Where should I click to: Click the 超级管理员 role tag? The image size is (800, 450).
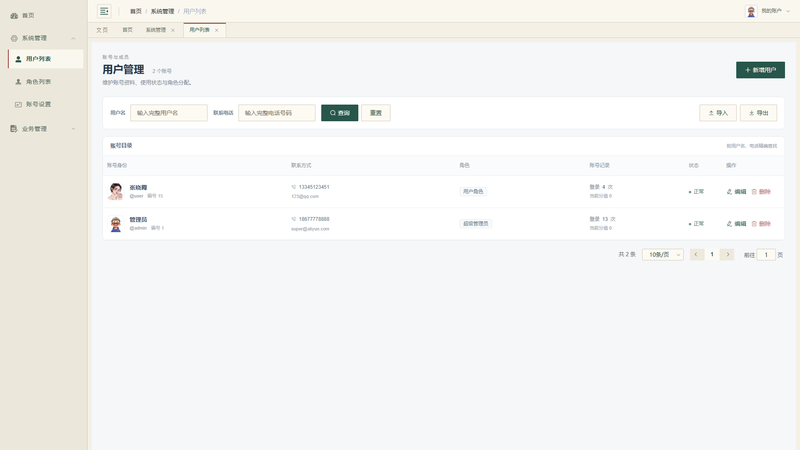tap(476, 223)
